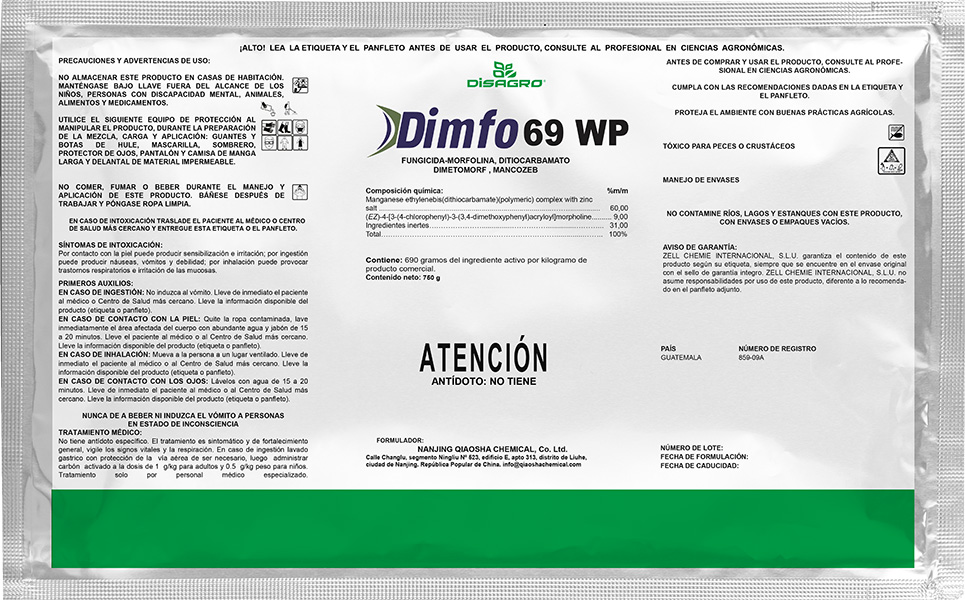Click 'EN CASO DE CONTACTO CON LA PIEL:' label
This screenshot has height=600, width=965.
pos(129,319)
